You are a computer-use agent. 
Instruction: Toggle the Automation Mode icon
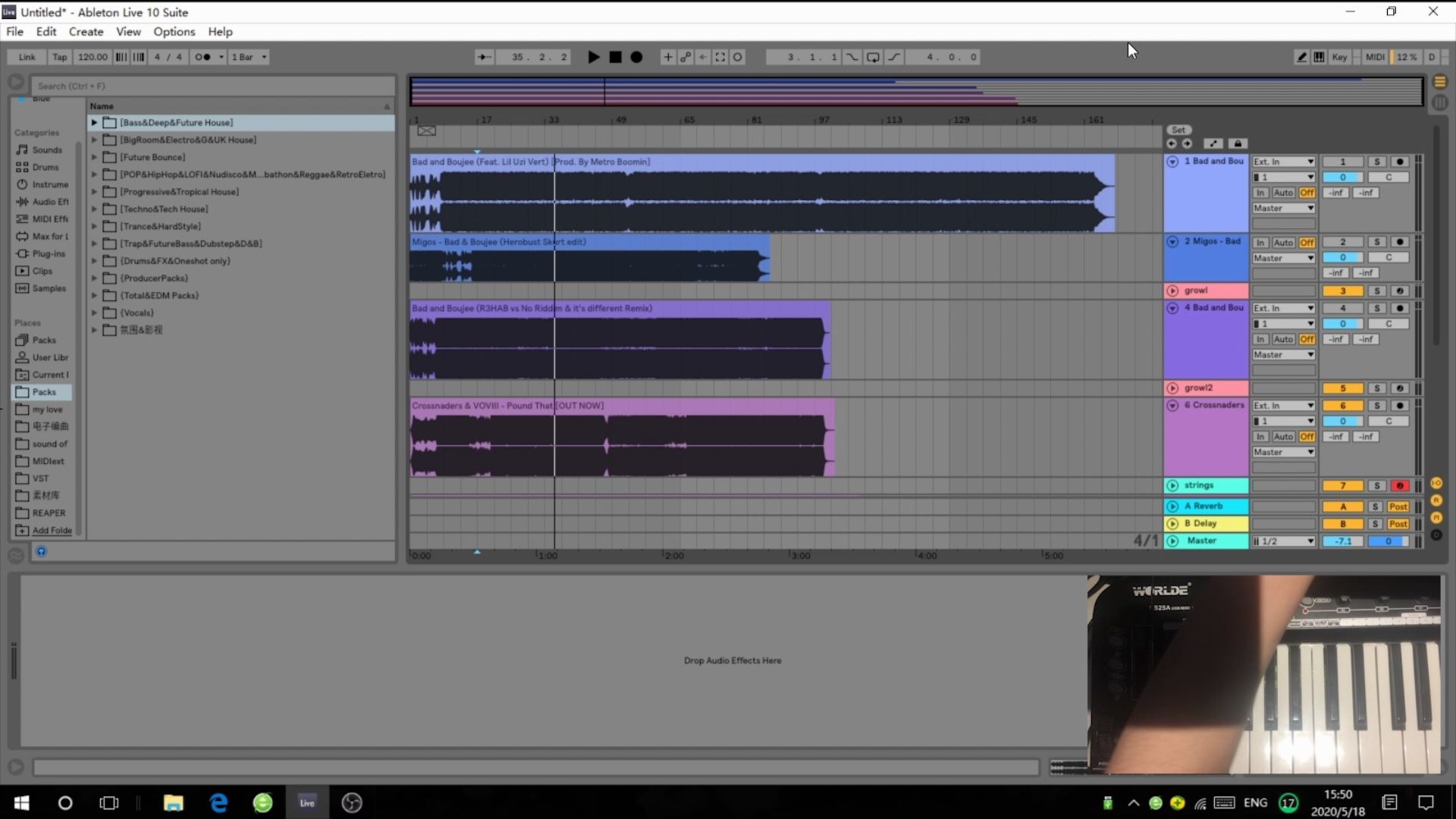click(1213, 143)
